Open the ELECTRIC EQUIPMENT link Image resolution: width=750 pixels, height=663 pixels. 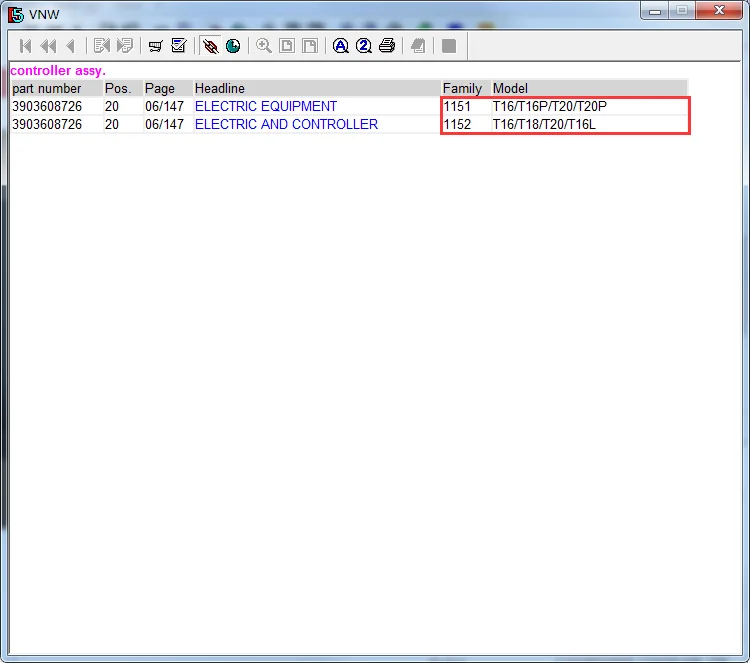(x=266, y=106)
